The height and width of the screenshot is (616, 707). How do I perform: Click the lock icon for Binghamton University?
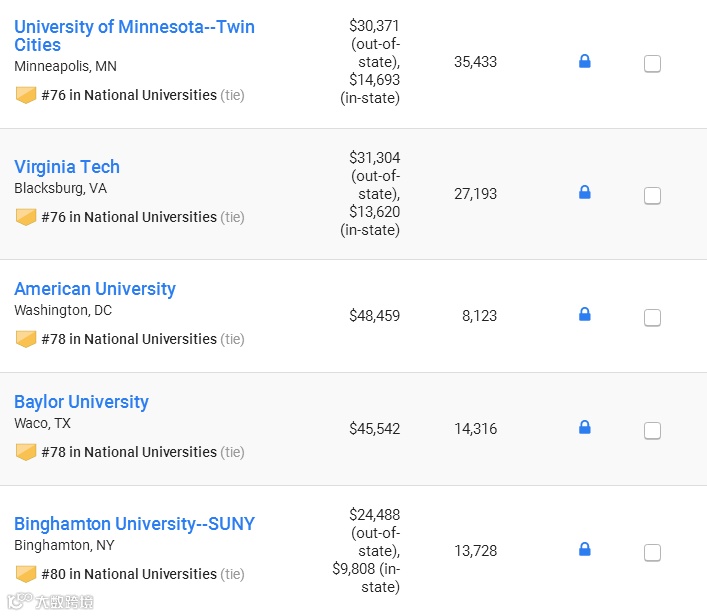585,549
